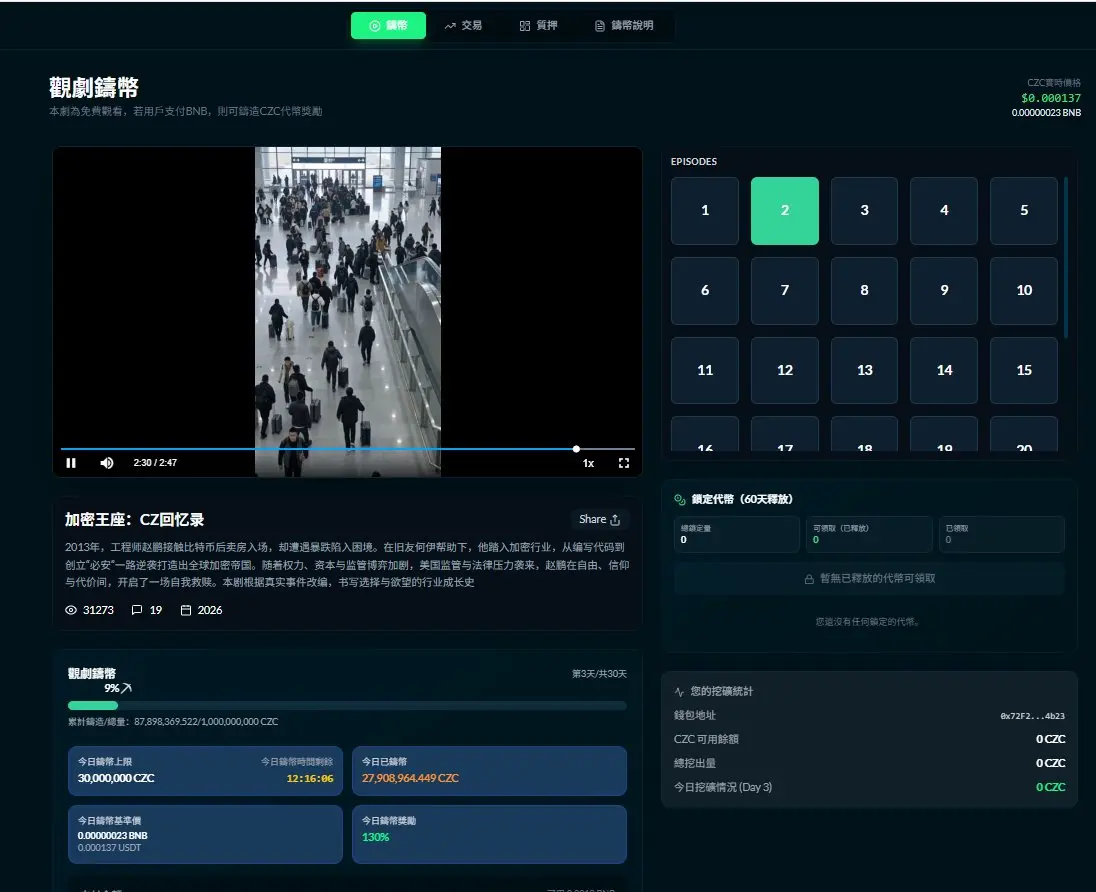The height and width of the screenshot is (892, 1096).
Task: Select episode 2
Action: (x=784, y=210)
